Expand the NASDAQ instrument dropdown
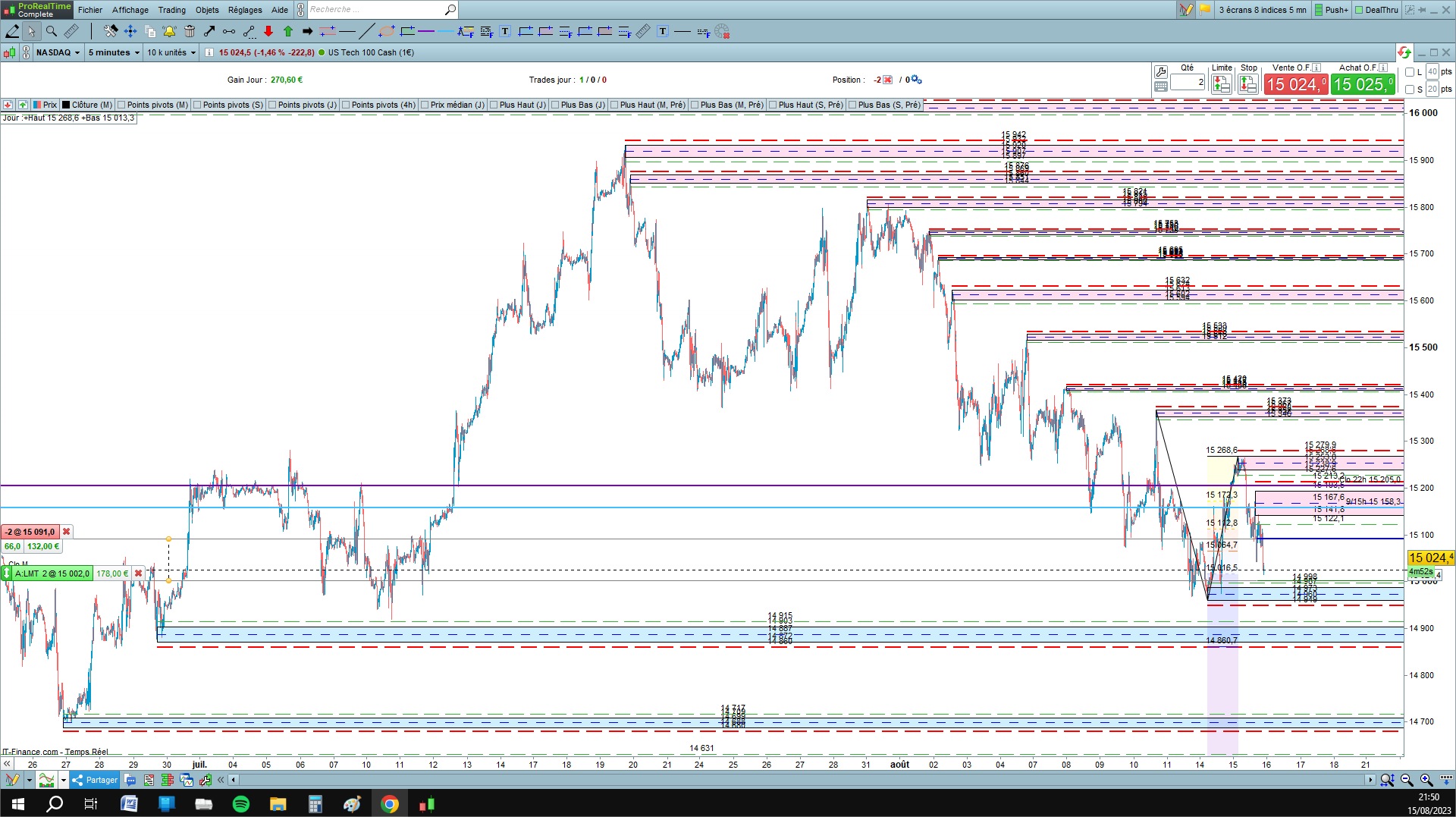 58,52
